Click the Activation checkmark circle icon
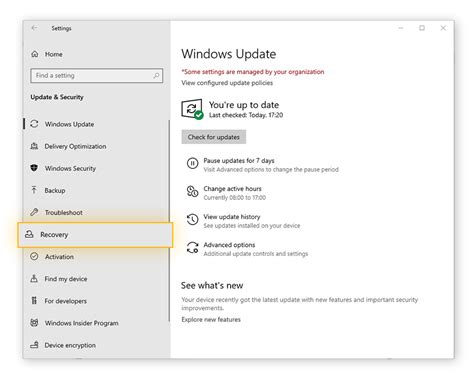 coord(34,256)
